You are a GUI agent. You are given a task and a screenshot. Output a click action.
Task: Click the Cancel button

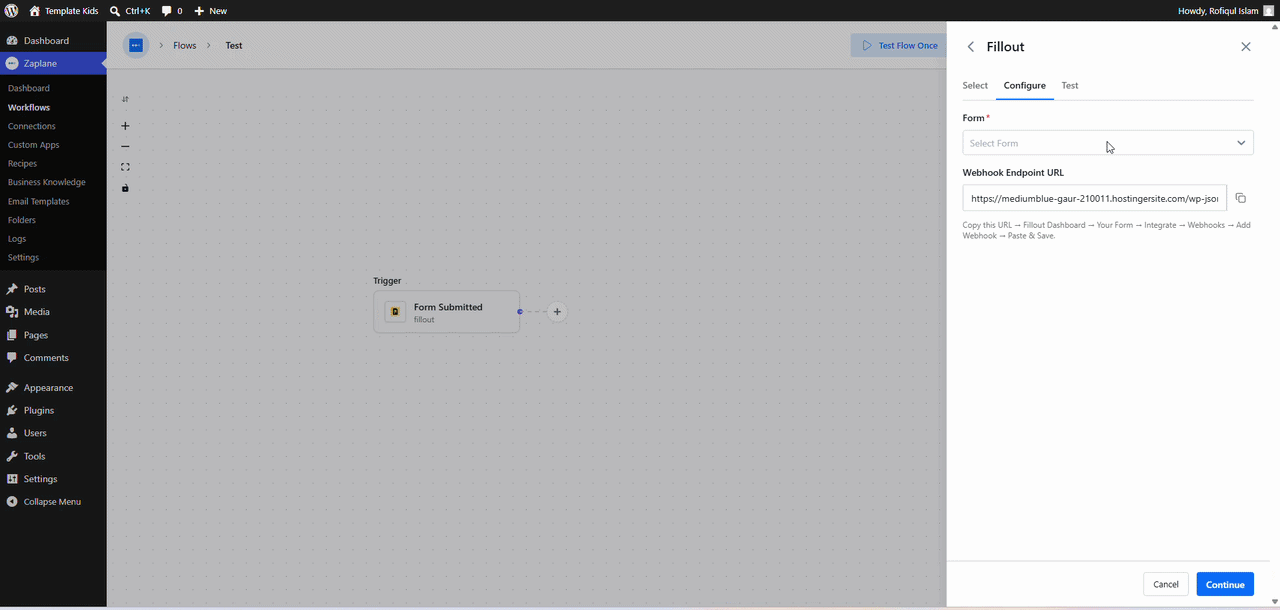1166,584
